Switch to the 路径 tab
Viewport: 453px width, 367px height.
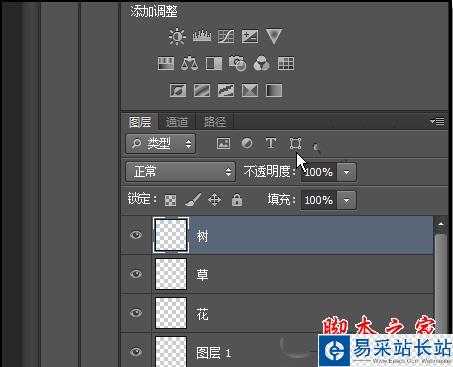click(x=215, y=122)
